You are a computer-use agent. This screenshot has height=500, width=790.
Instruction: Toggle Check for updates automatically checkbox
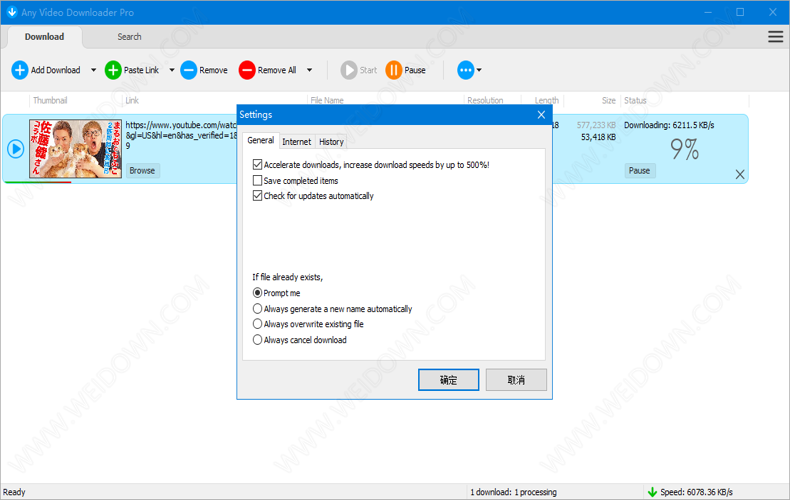[x=257, y=196]
